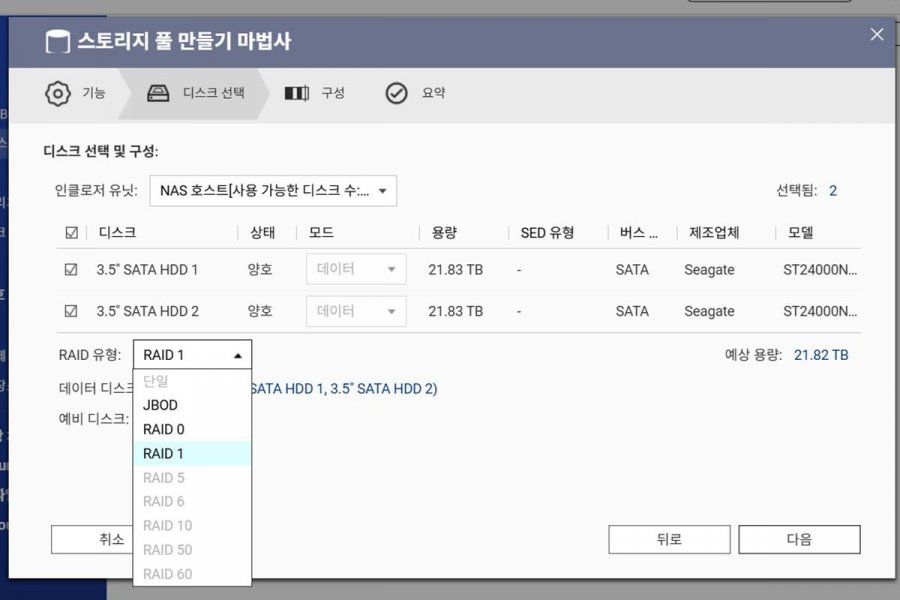Click the 뒤로 back button
Screen dimensions: 900x600
(669, 539)
